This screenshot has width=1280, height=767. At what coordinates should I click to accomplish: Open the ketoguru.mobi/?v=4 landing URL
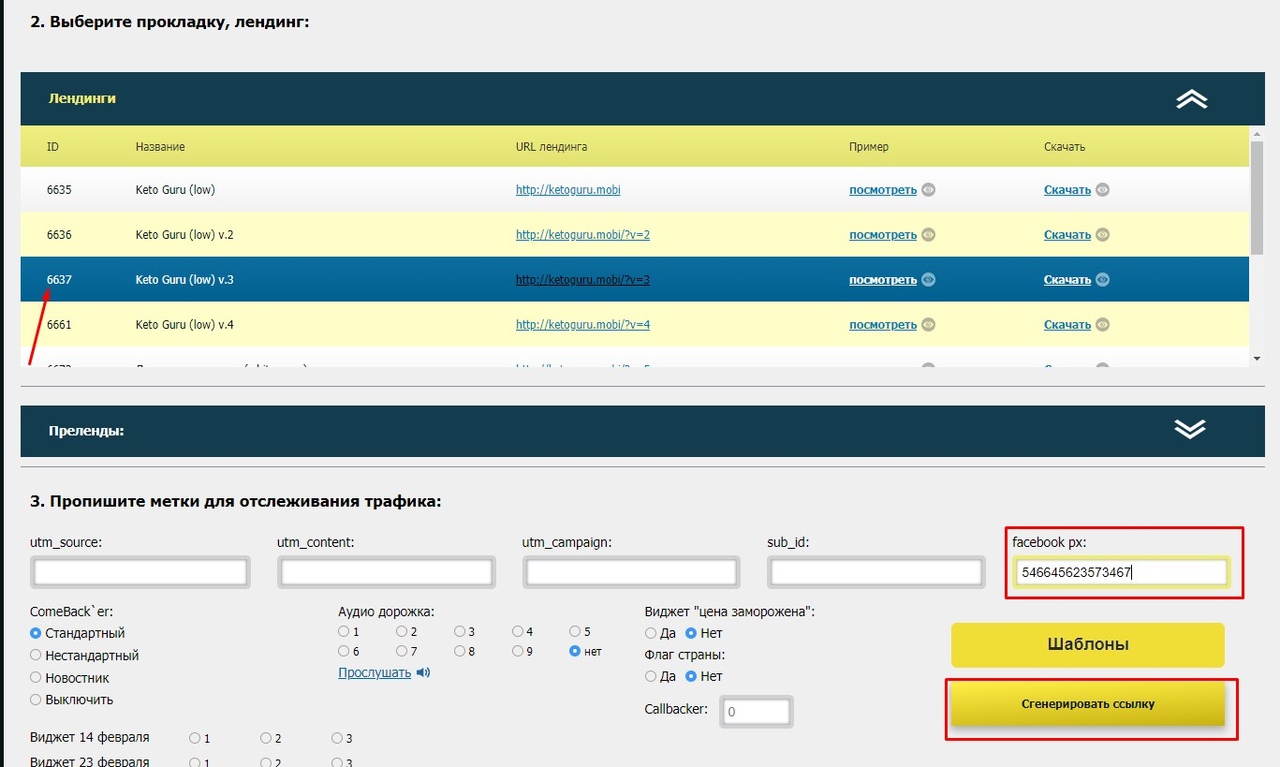pyautogui.click(x=583, y=325)
